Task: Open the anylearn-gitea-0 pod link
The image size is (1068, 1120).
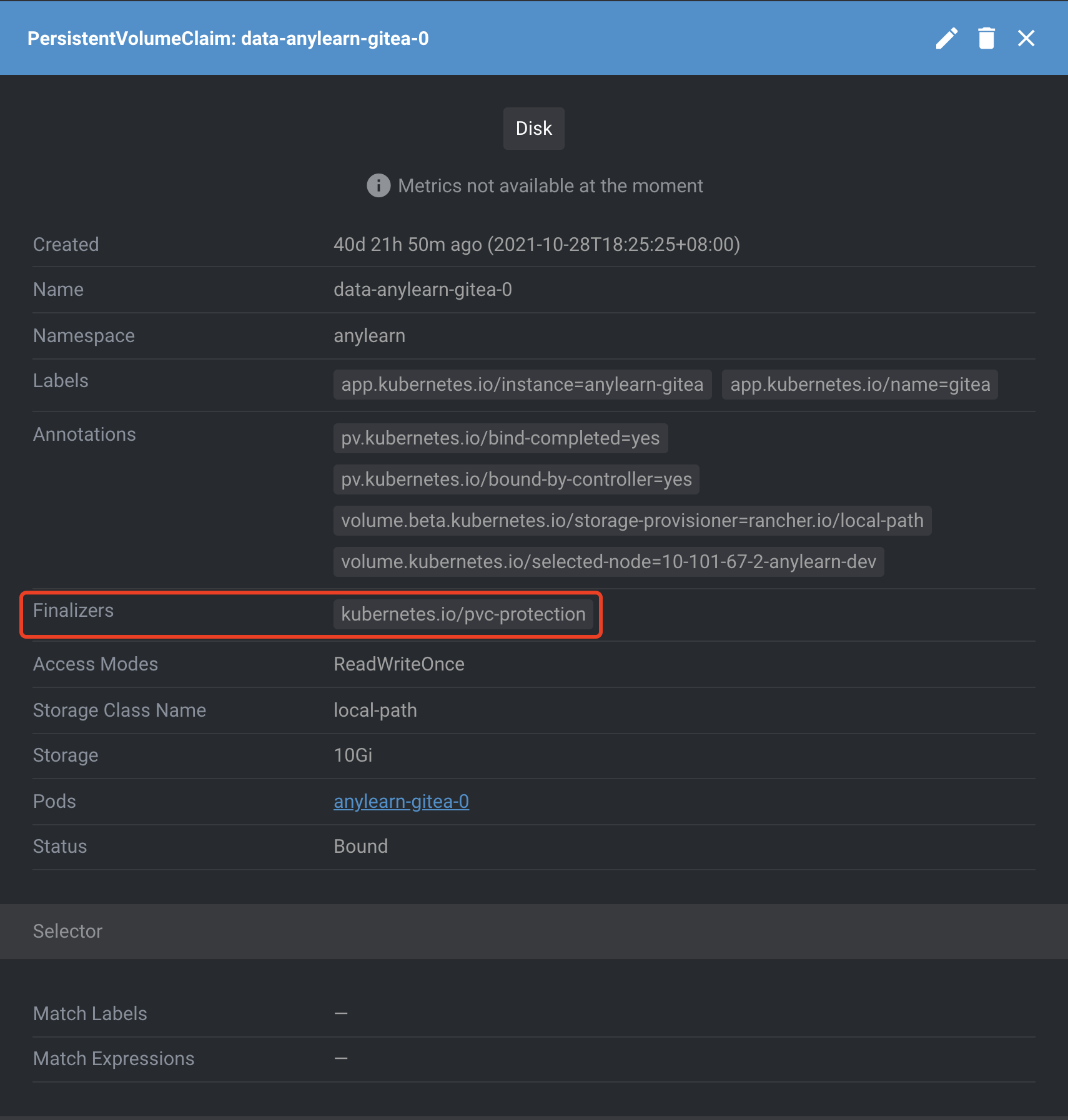Action: (401, 801)
